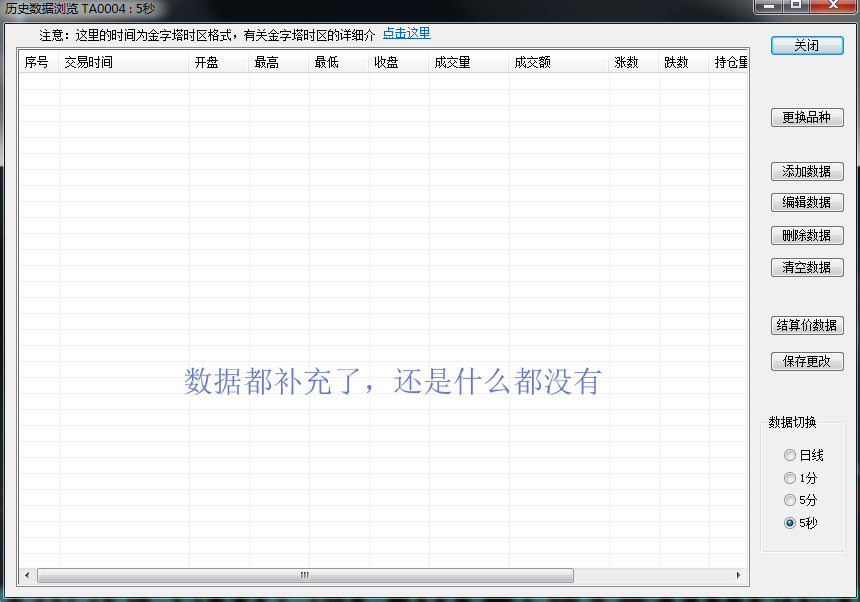The height and width of the screenshot is (602, 860).
Task: Maximize the 历史数据浏览 window
Action: pos(796,5)
